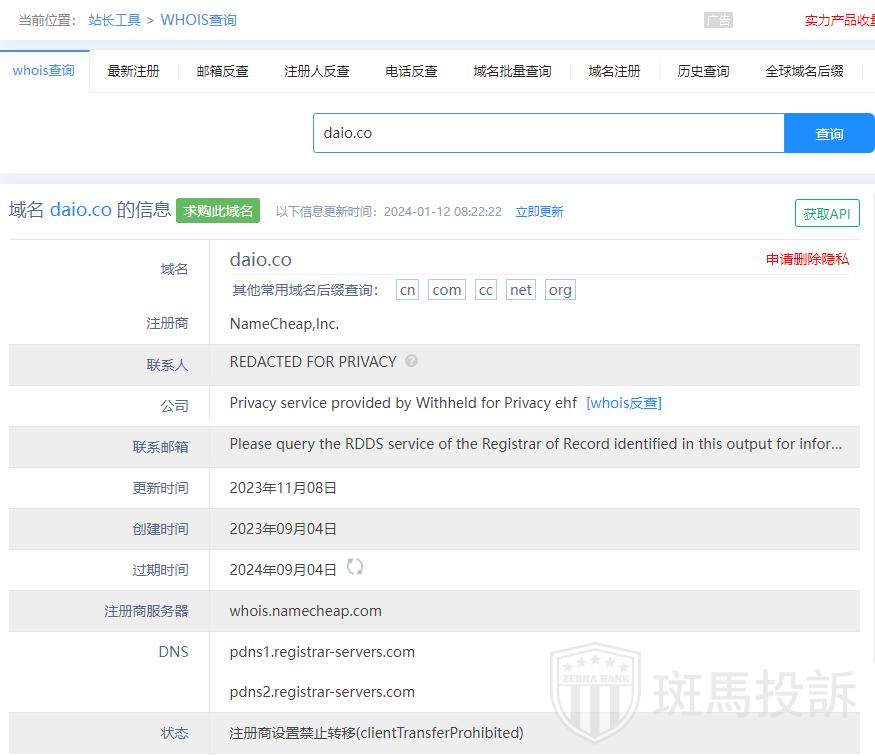Select the 电话反查 tab

[411, 71]
